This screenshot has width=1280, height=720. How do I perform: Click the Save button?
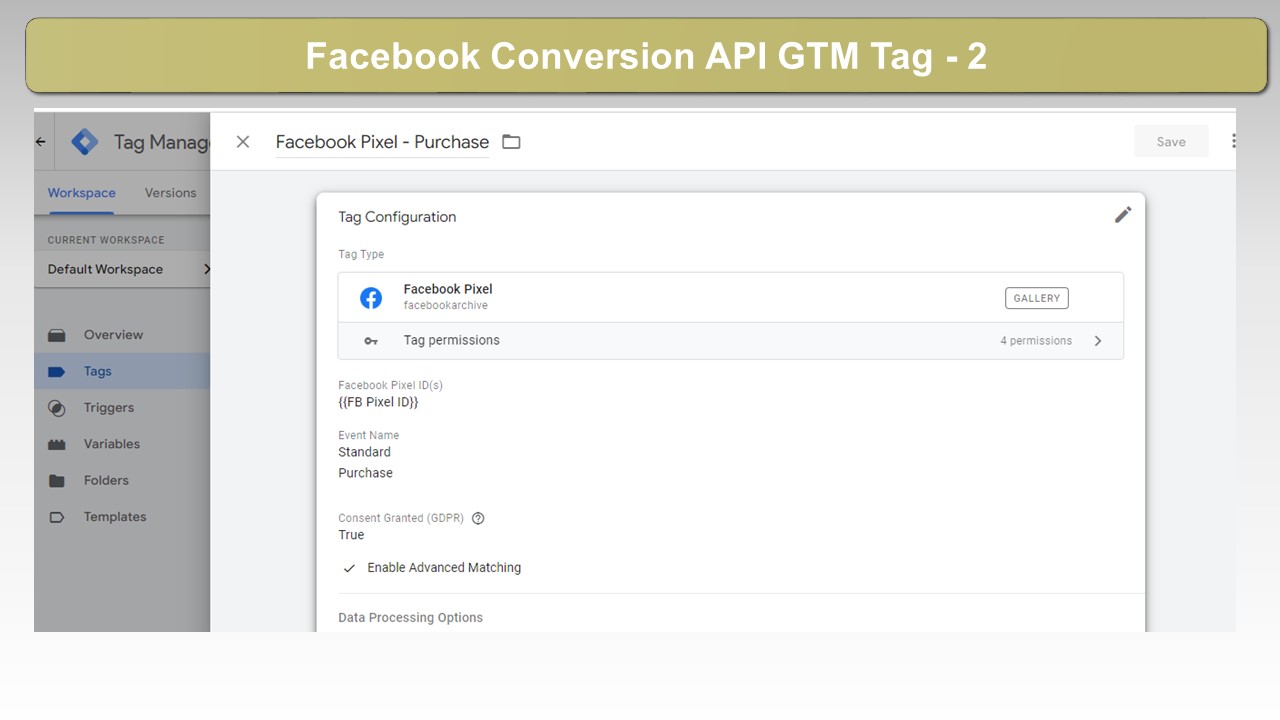tap(1171, 142)
